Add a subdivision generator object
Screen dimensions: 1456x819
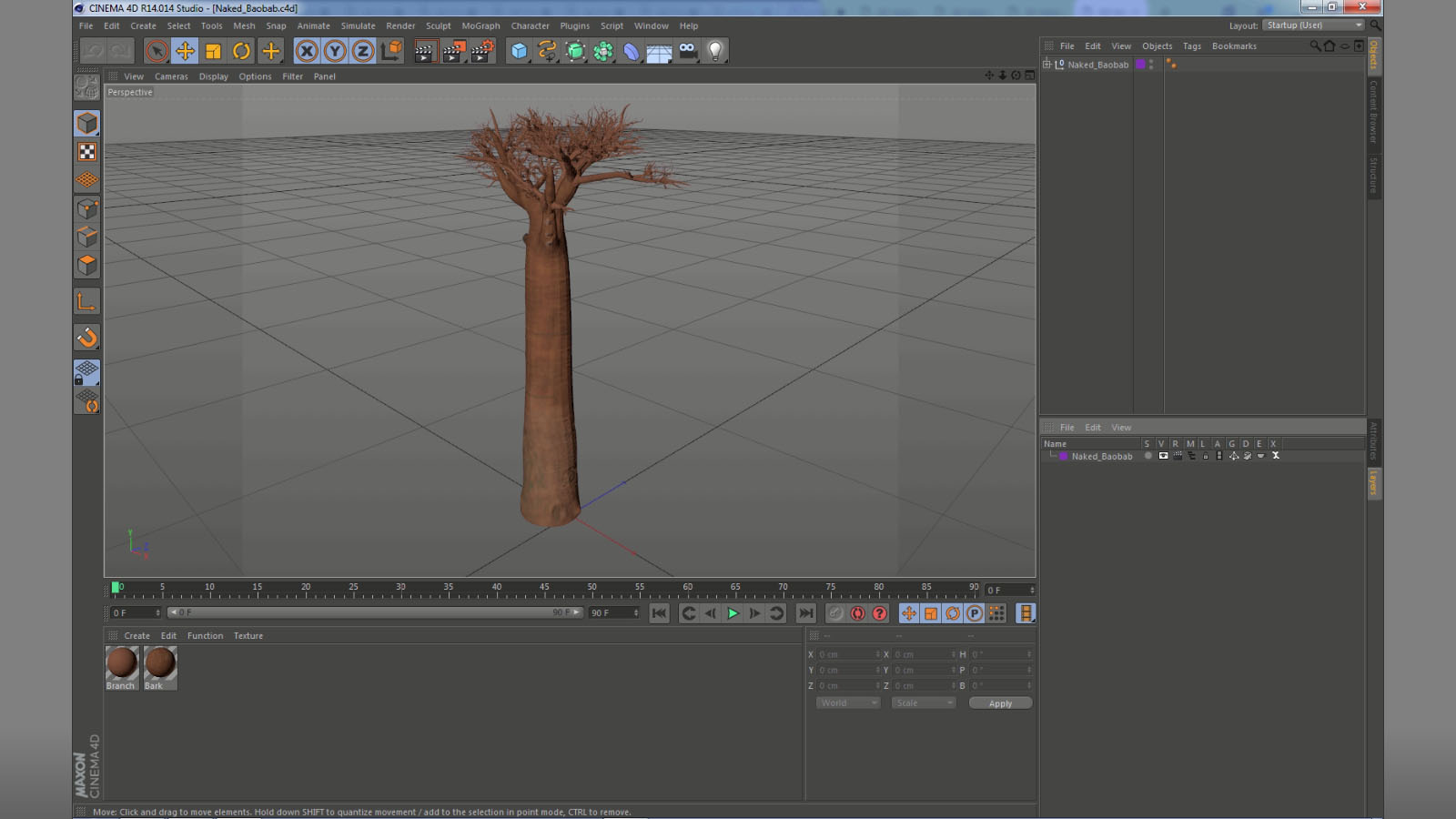click(x=575, y=51)
